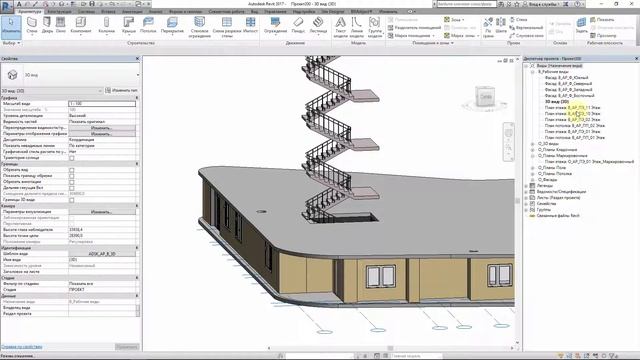Activate the Колонна (Column) tool
The image size is (640, 360).
tap(107, 25)
